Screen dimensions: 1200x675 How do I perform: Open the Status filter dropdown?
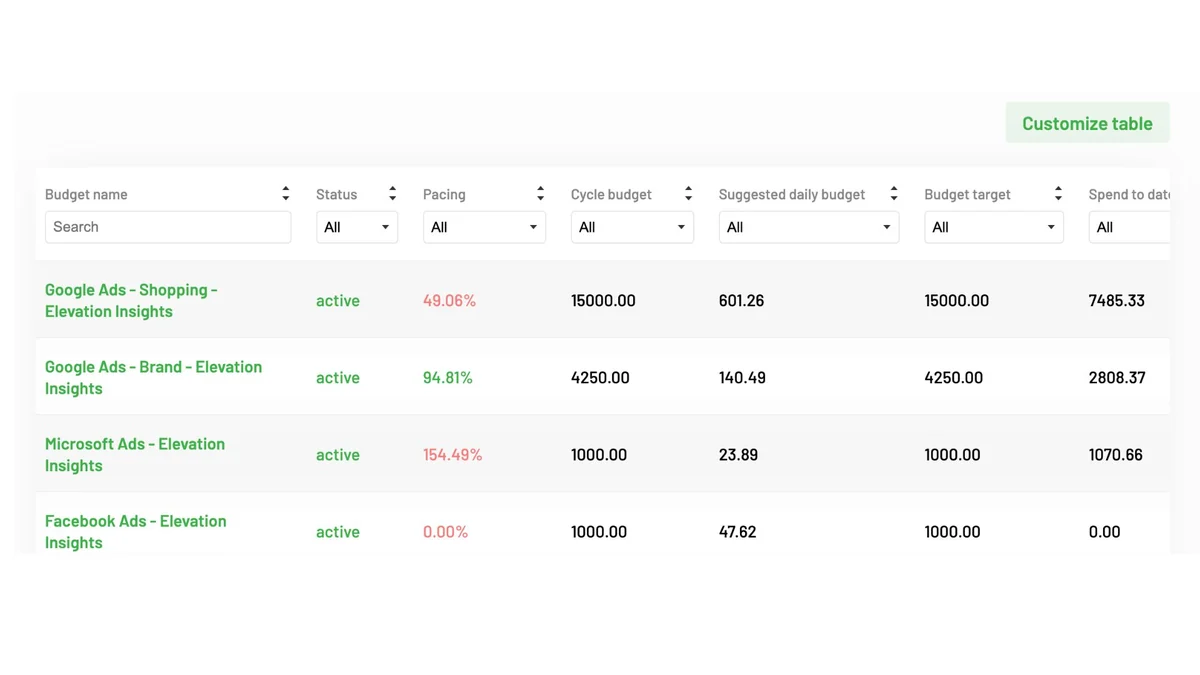pyautogui.click(x=357, y=227)
